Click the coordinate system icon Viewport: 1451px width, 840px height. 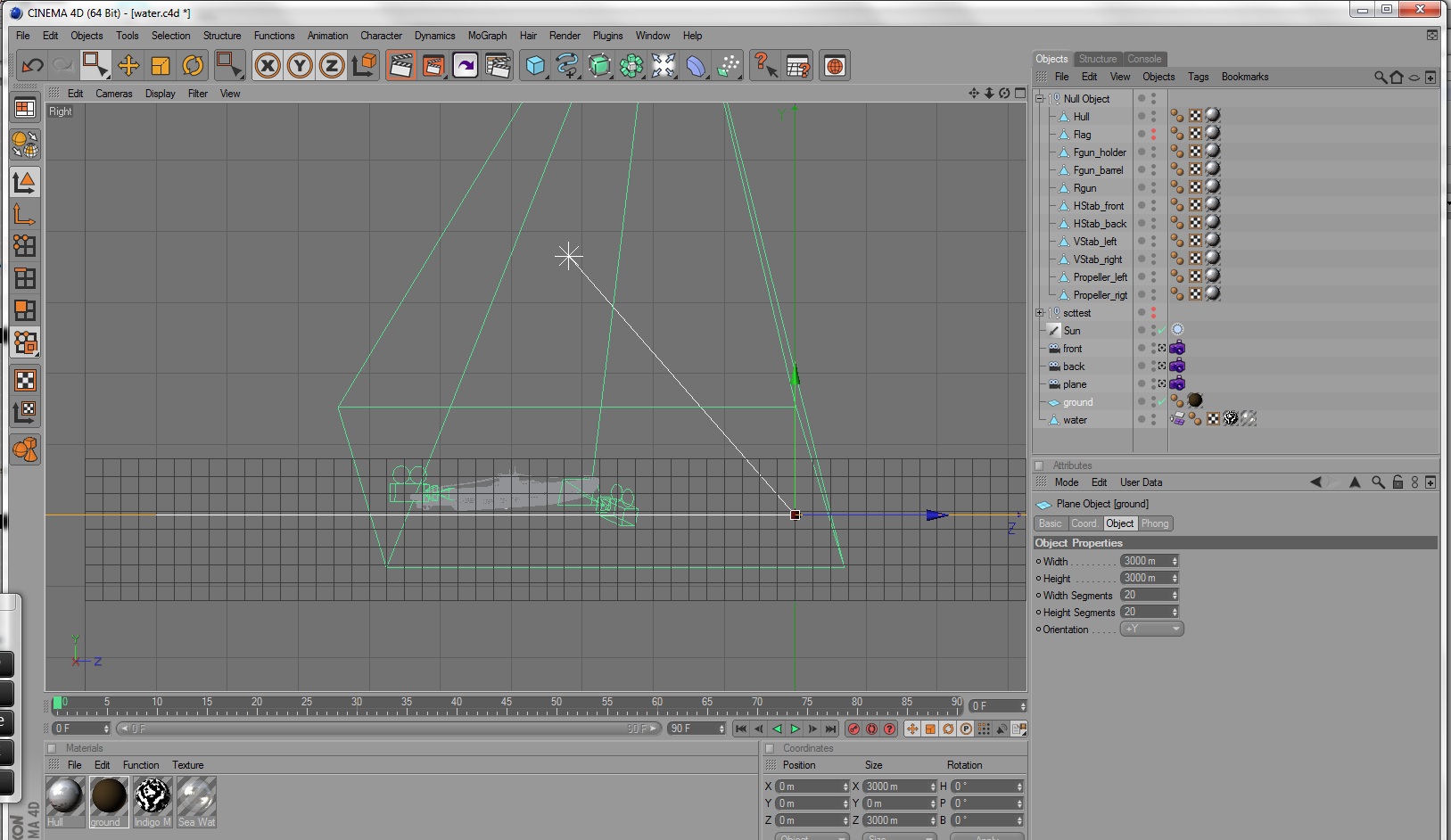pyautogui.click(x=364, y=65)
